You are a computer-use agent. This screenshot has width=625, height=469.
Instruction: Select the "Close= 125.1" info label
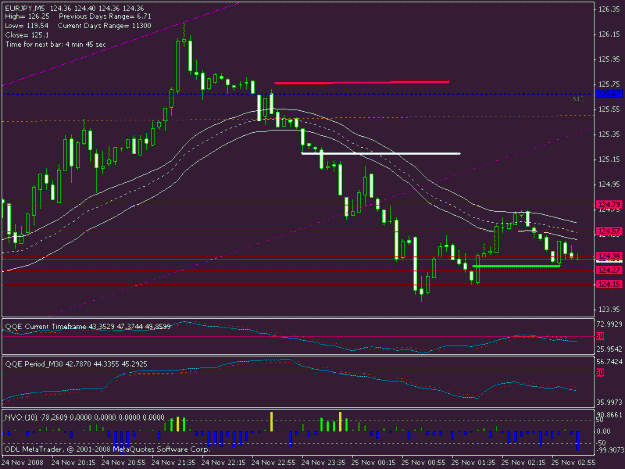click(27, 35)
